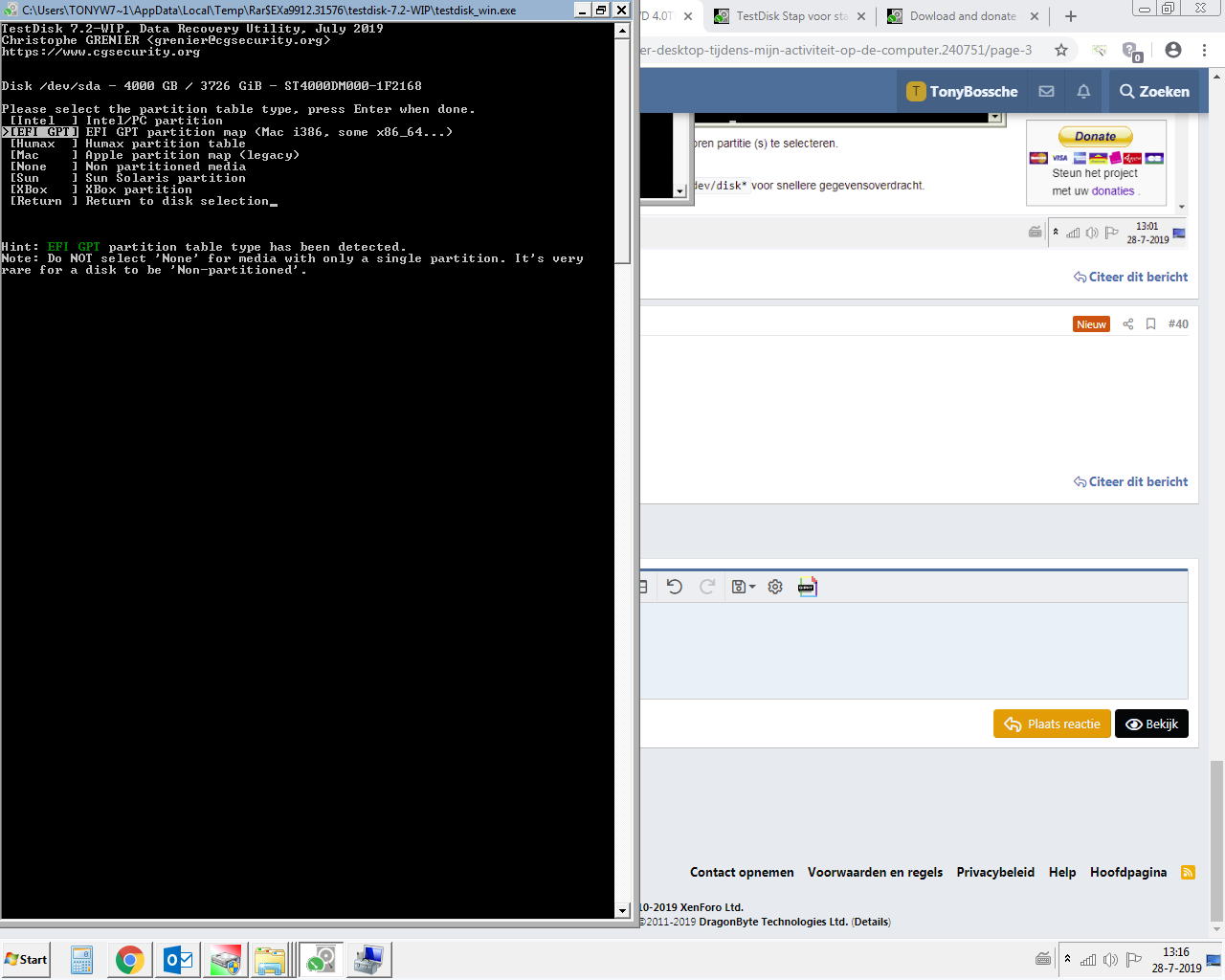Close the TestDisk Stap voor stap tab
Image resolution: width=1225 pixels, height=980 pixels.
(861, 16)
